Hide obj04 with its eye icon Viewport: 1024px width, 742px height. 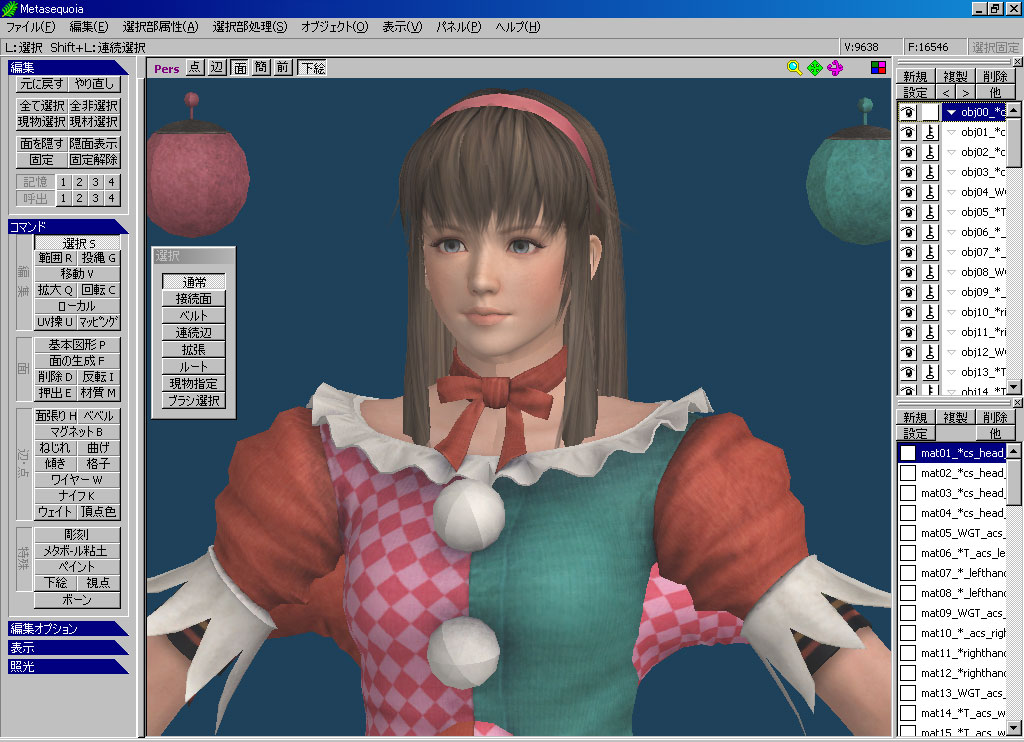pos(908,193)
